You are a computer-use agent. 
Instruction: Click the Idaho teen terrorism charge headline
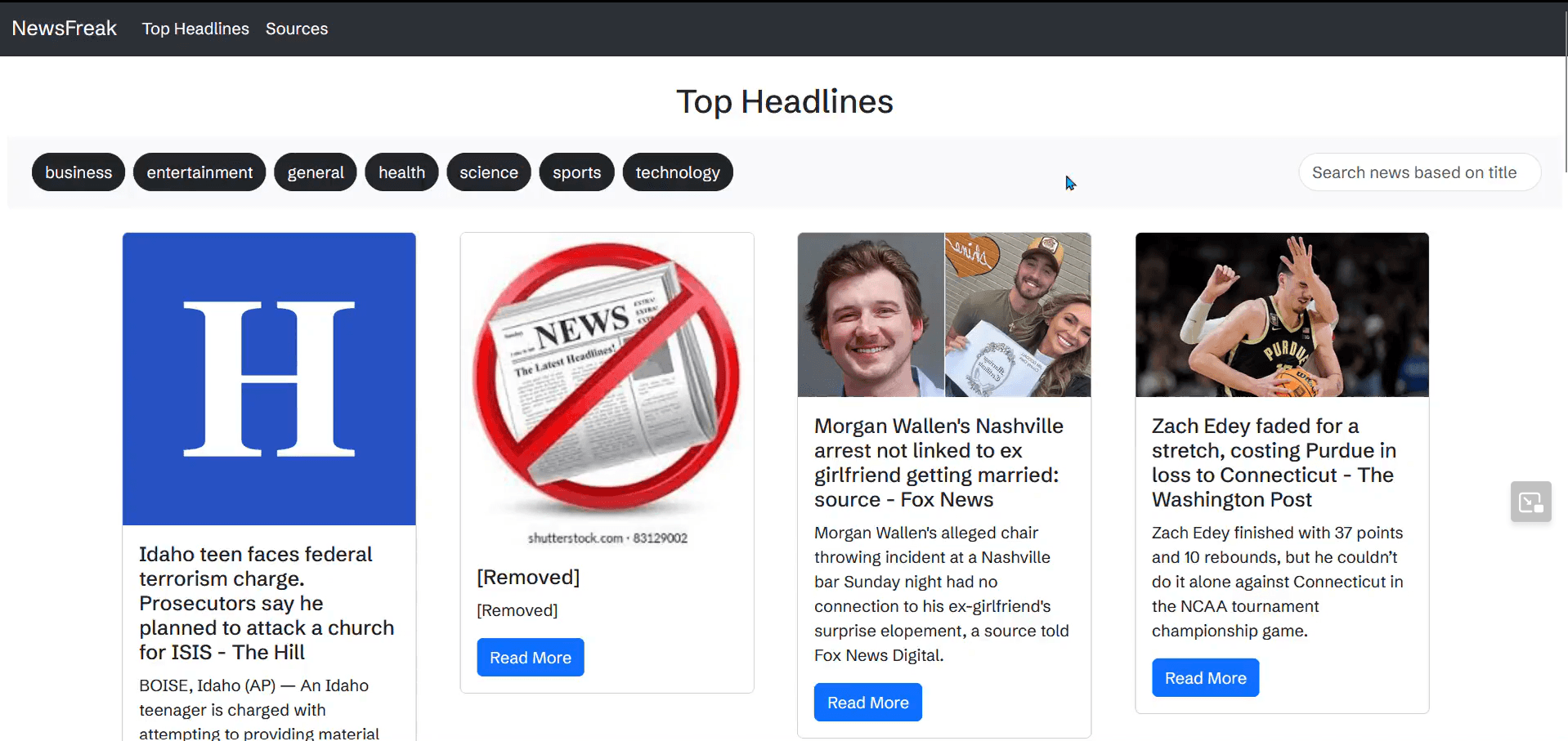point(267,604)
